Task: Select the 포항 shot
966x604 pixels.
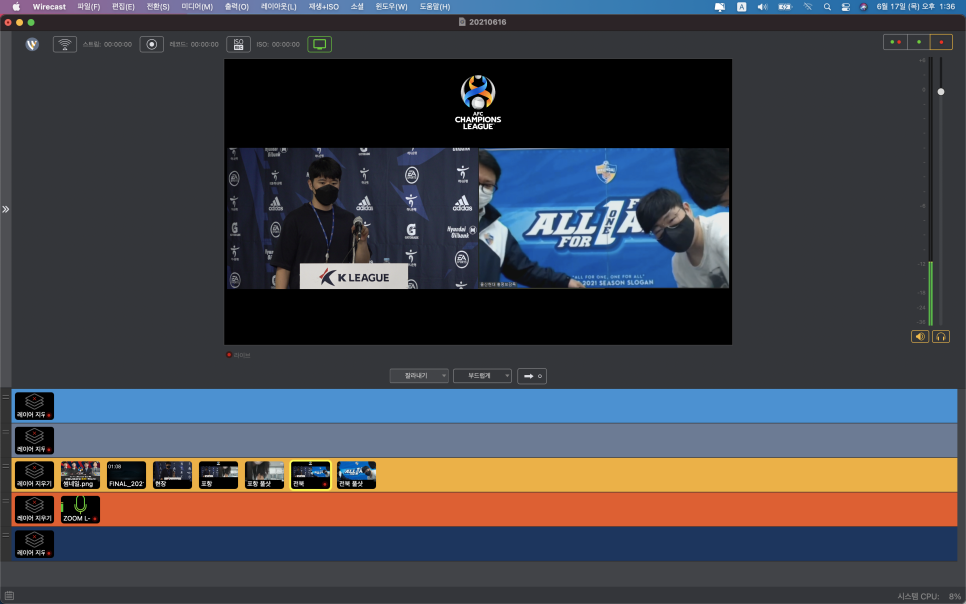Action: [x=219, y=475]
